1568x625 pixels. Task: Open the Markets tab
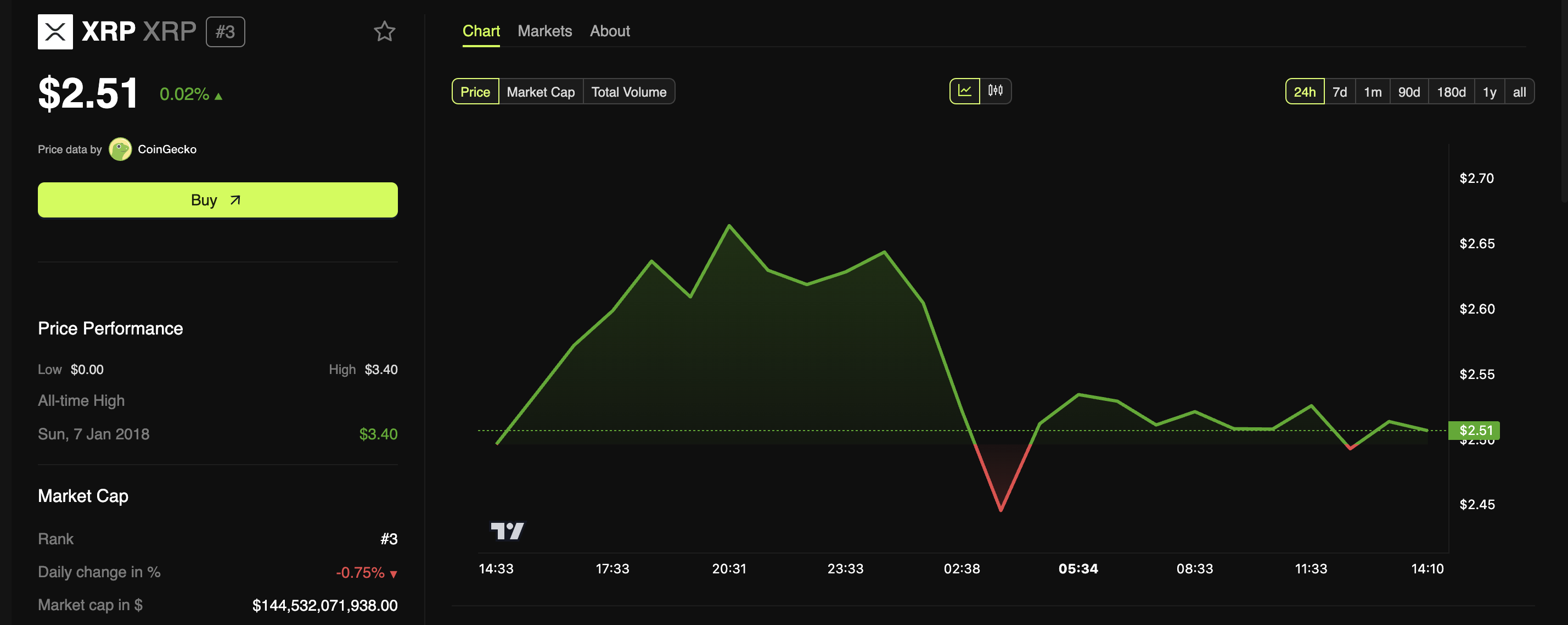(x=544, y=31)
